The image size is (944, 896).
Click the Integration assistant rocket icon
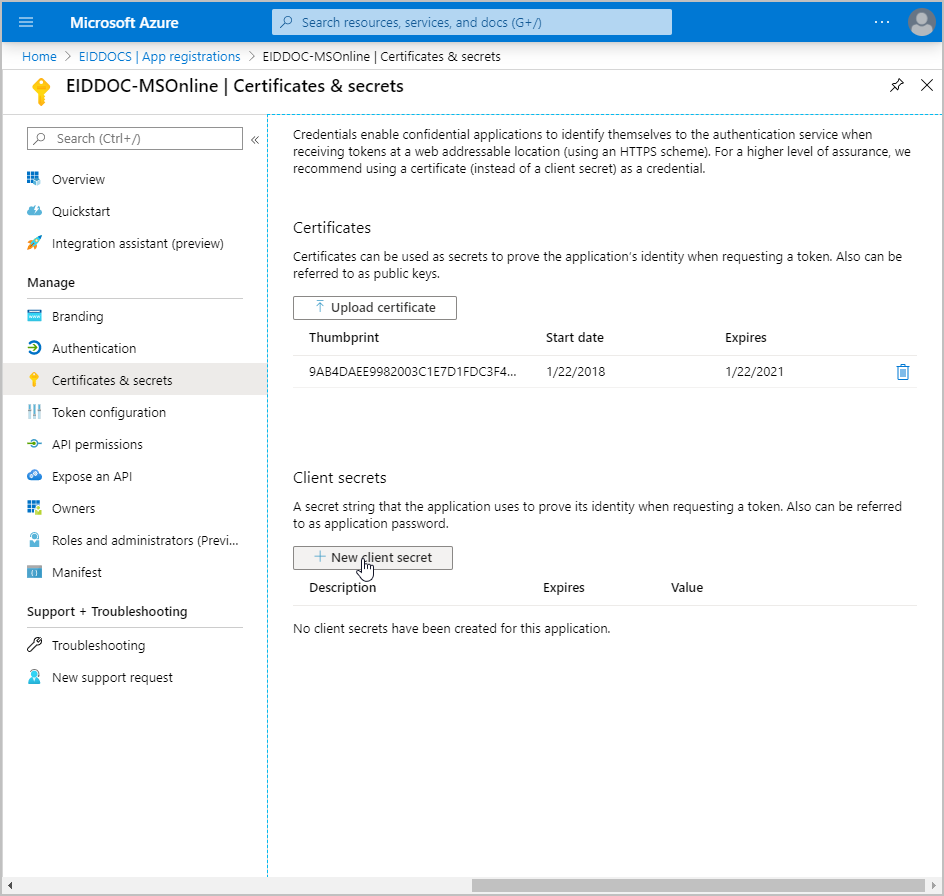[35, 244]
